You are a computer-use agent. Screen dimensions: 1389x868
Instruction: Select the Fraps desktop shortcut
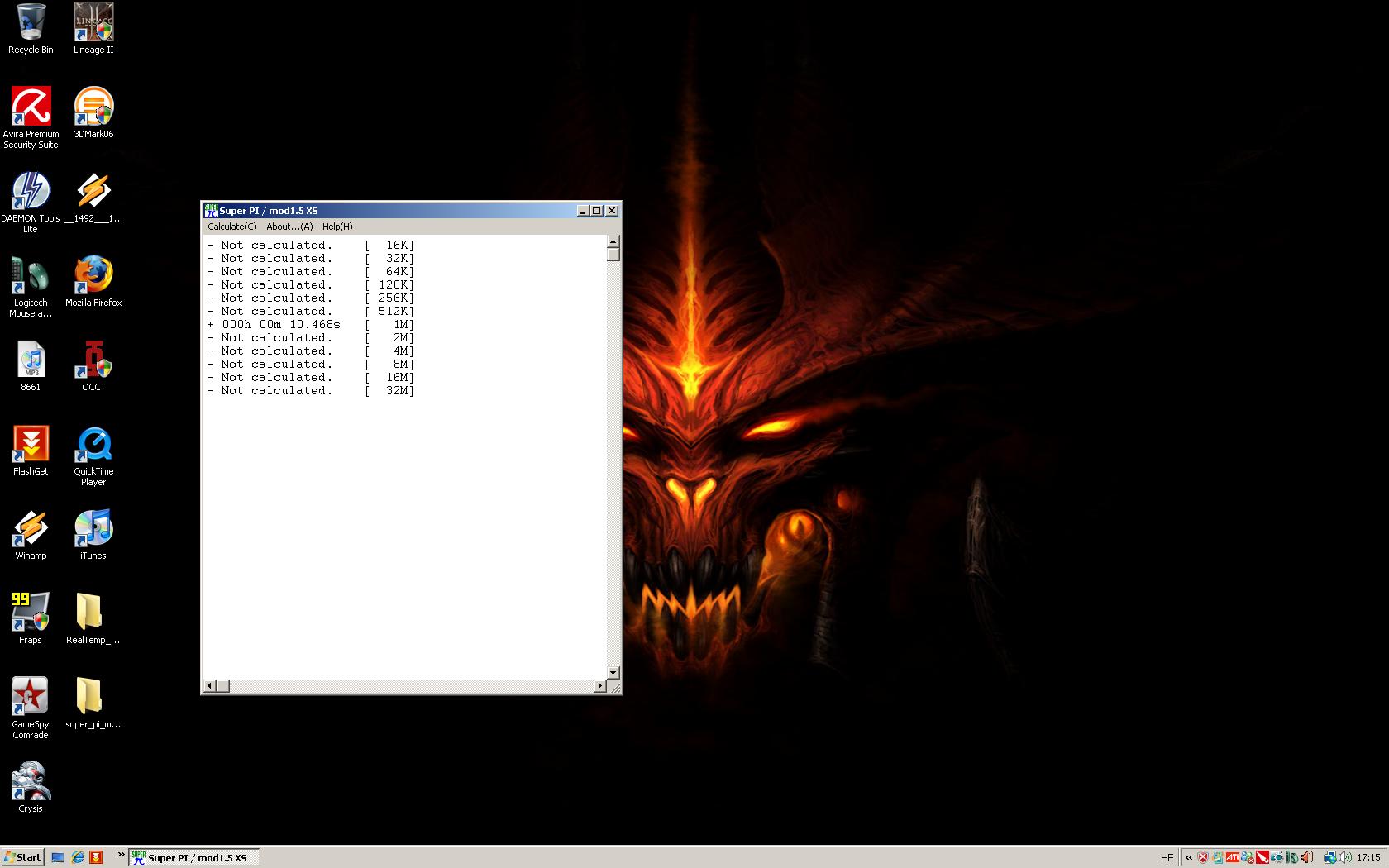(31, 619)
